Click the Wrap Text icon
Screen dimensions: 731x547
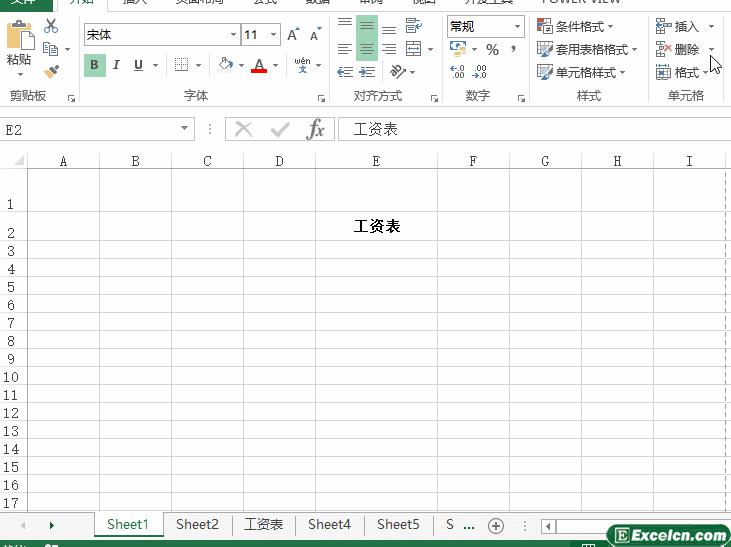pyautogui.click(x=414, y=26)
